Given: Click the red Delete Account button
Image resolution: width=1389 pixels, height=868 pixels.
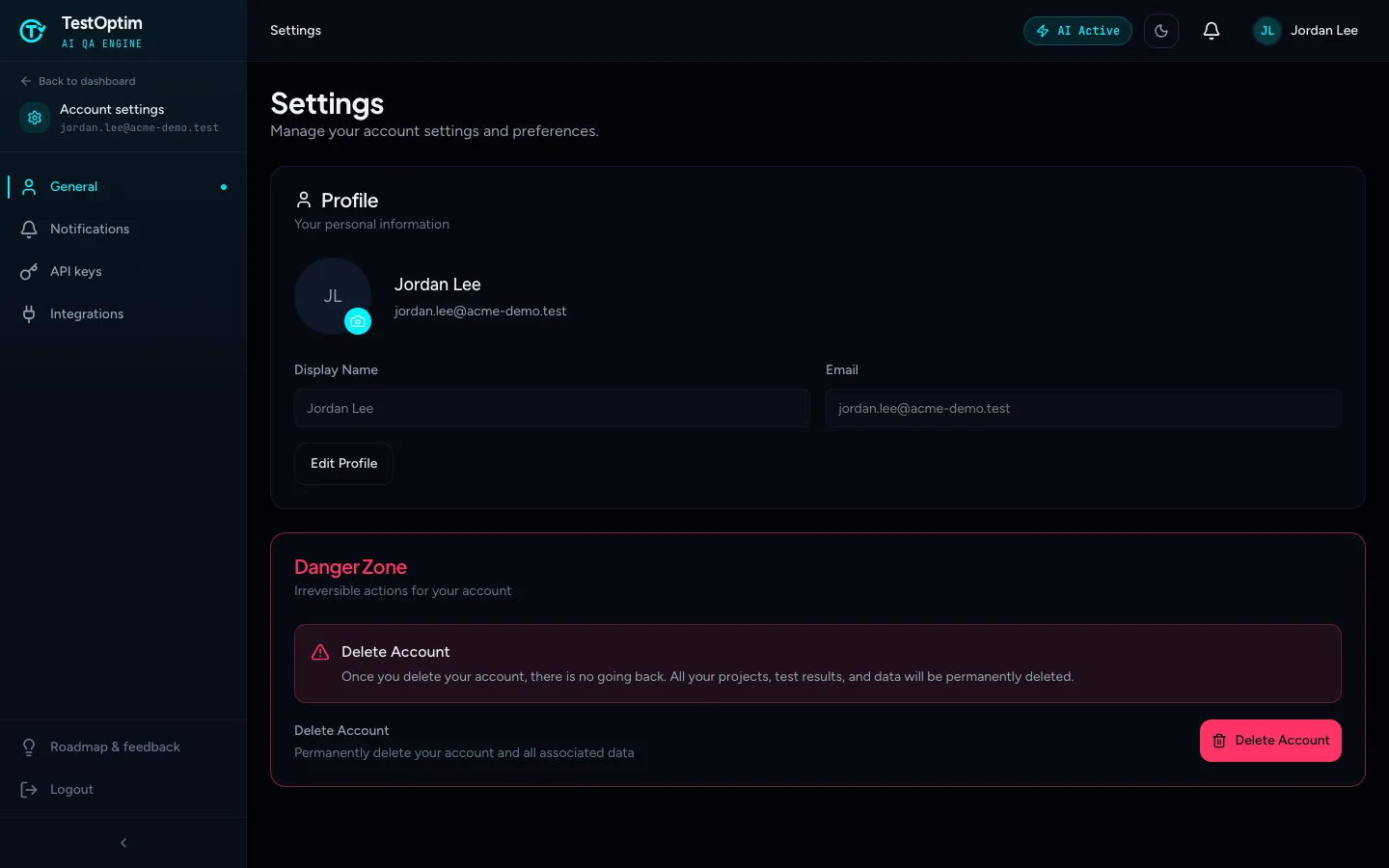Looking at the screenshot, I should [x=1270, y=741].
